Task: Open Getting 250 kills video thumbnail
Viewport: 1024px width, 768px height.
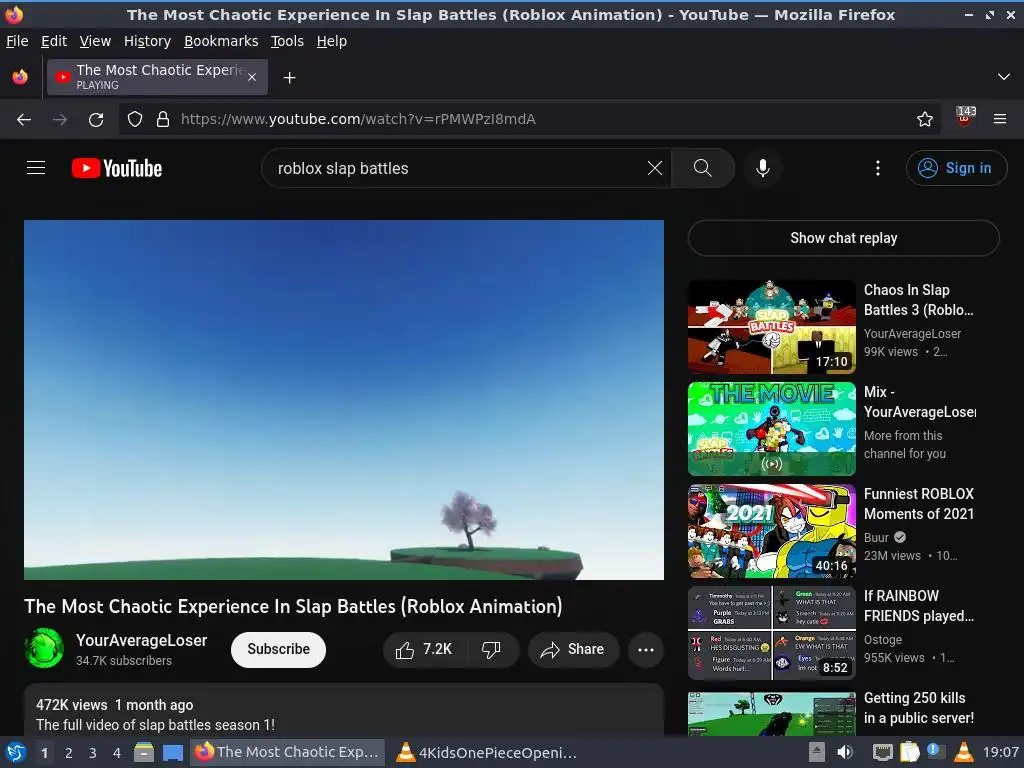Action: pos(772,714)
